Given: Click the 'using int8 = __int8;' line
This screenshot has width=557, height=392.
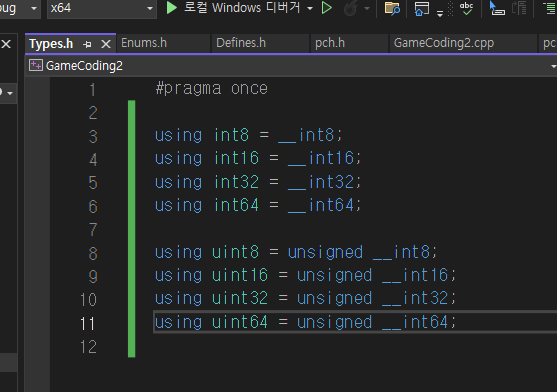Looking at the screenshot, I should (x=248, y=135).
